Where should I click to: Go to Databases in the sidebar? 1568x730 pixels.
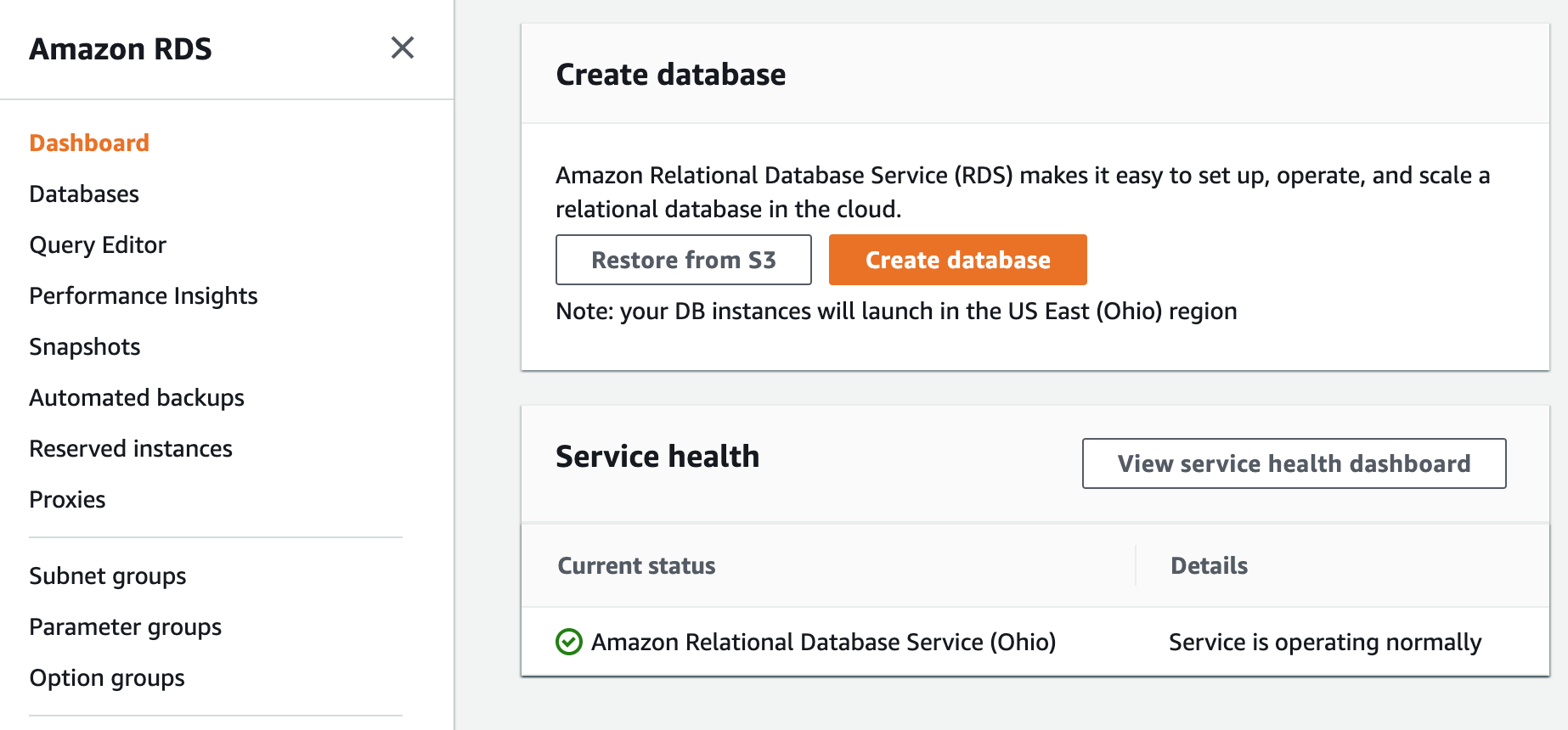click(84, 194)
